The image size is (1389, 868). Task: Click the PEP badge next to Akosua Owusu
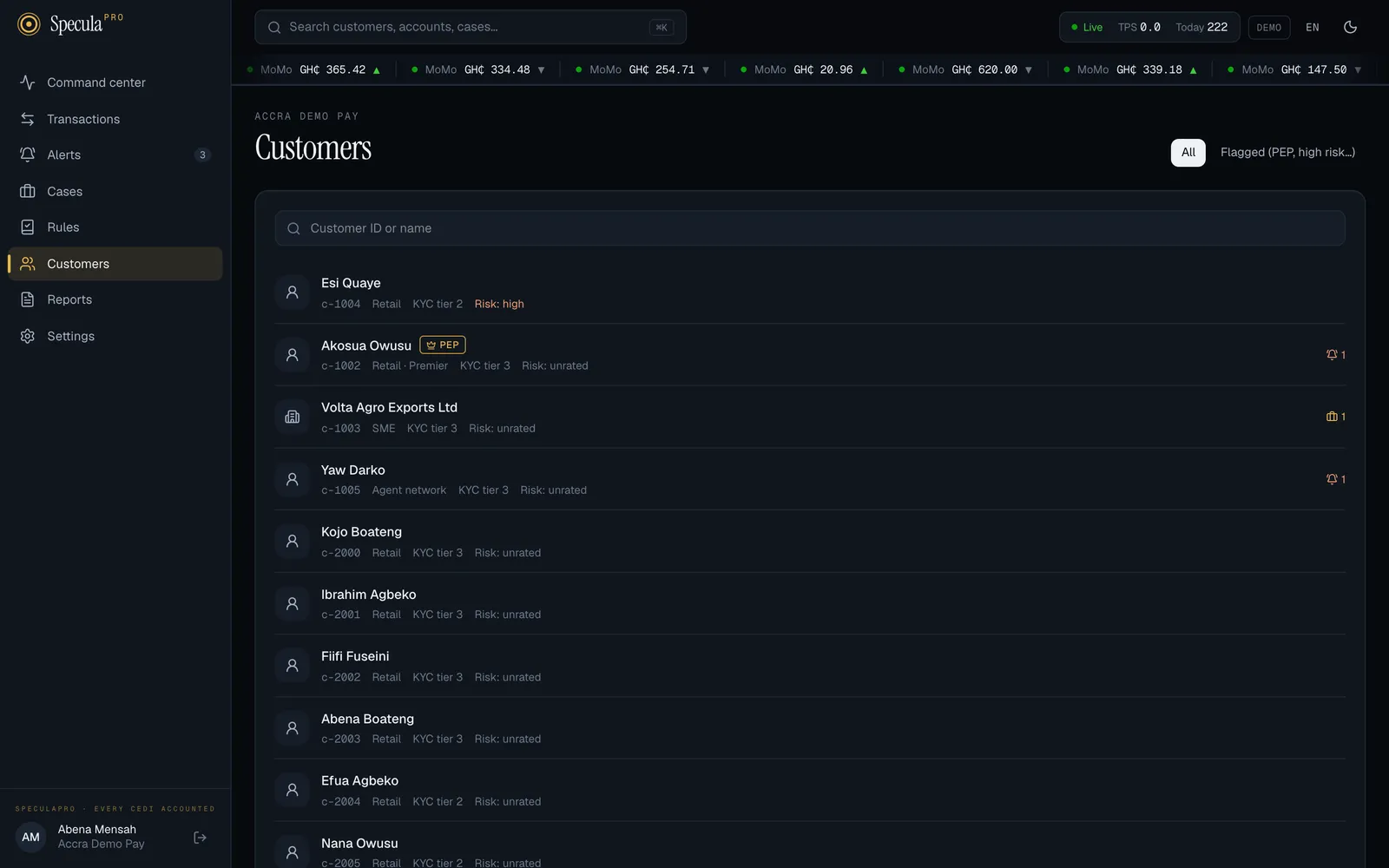pyautogui.click(x=443, y=345)
